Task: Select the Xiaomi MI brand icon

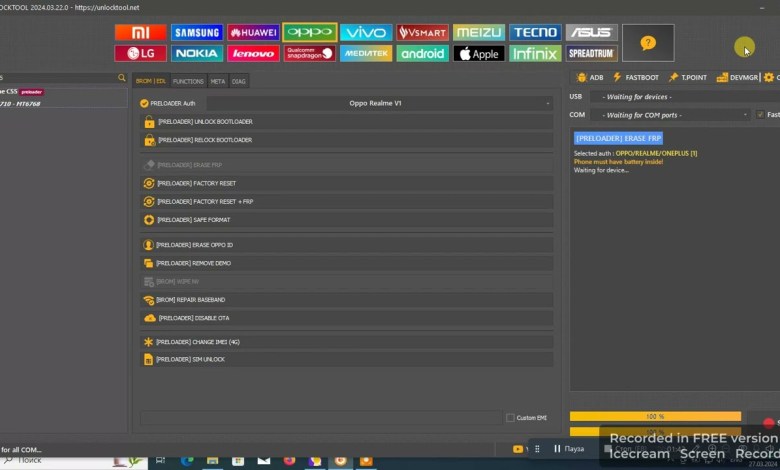Action: (140, 32)
